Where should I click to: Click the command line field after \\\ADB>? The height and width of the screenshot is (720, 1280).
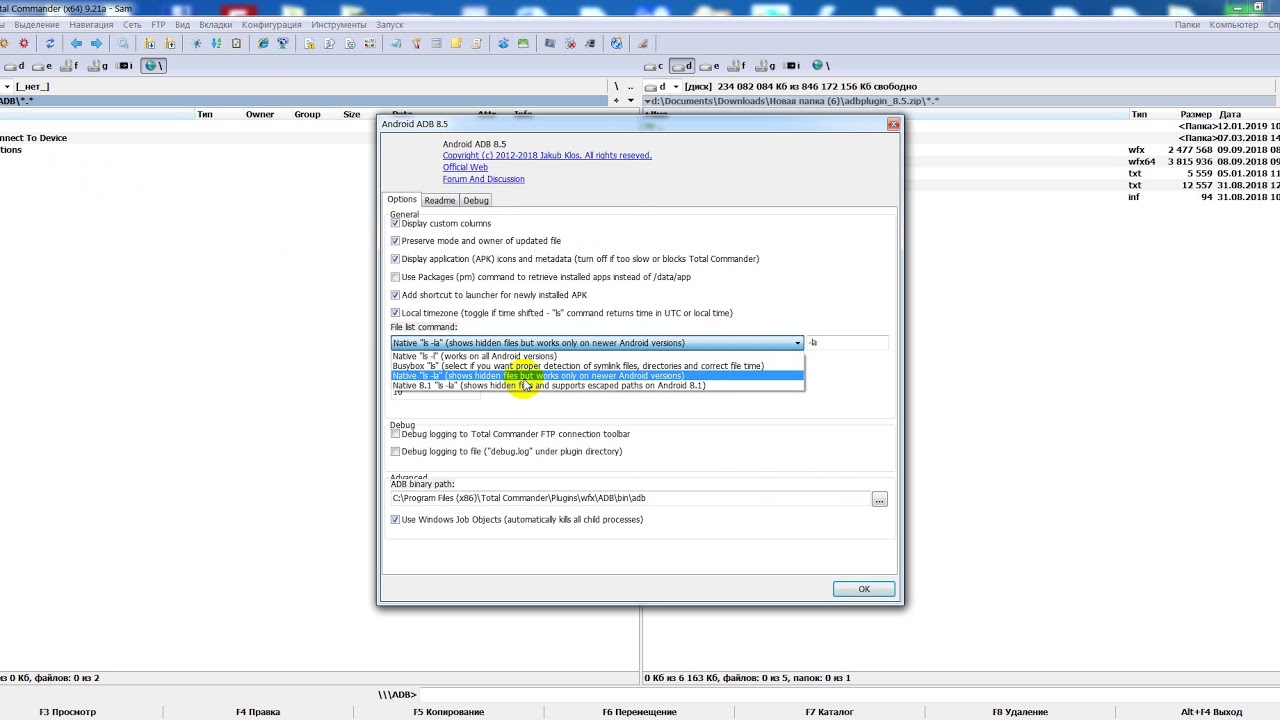(x=848, y=695)
